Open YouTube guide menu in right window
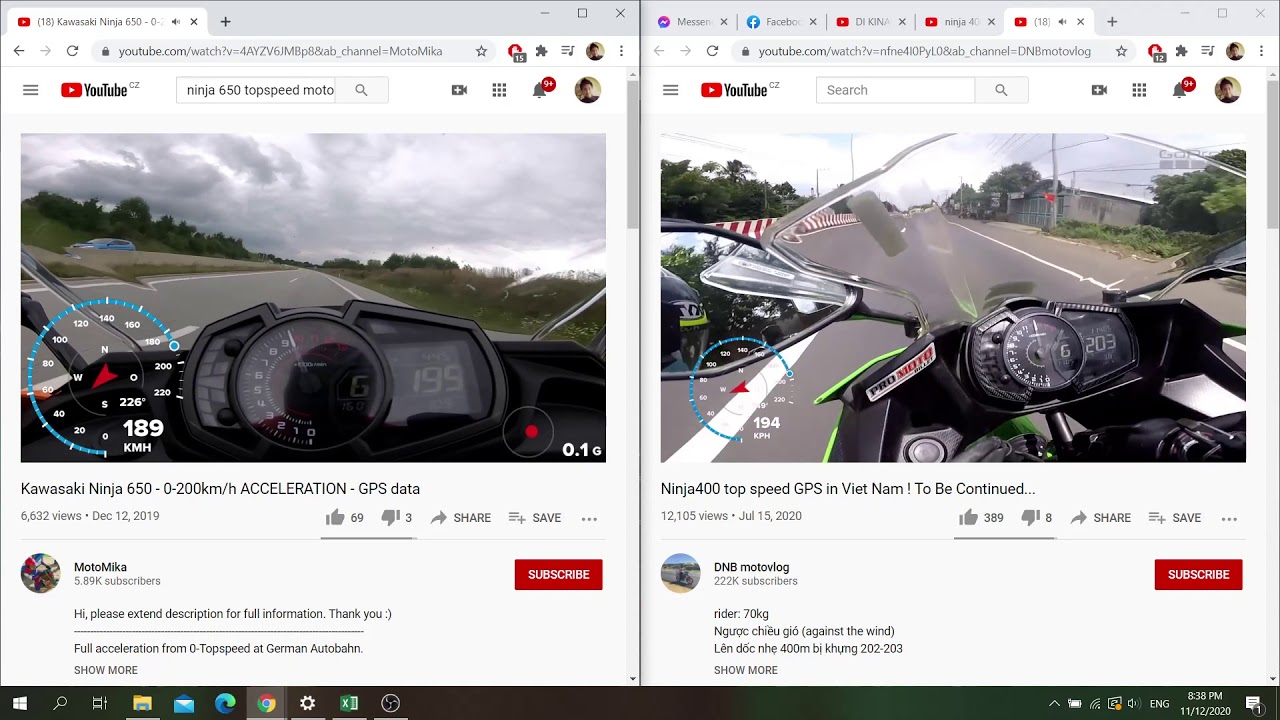Image resolution: width=1280 pixels, height=720 pixels. 671,90
